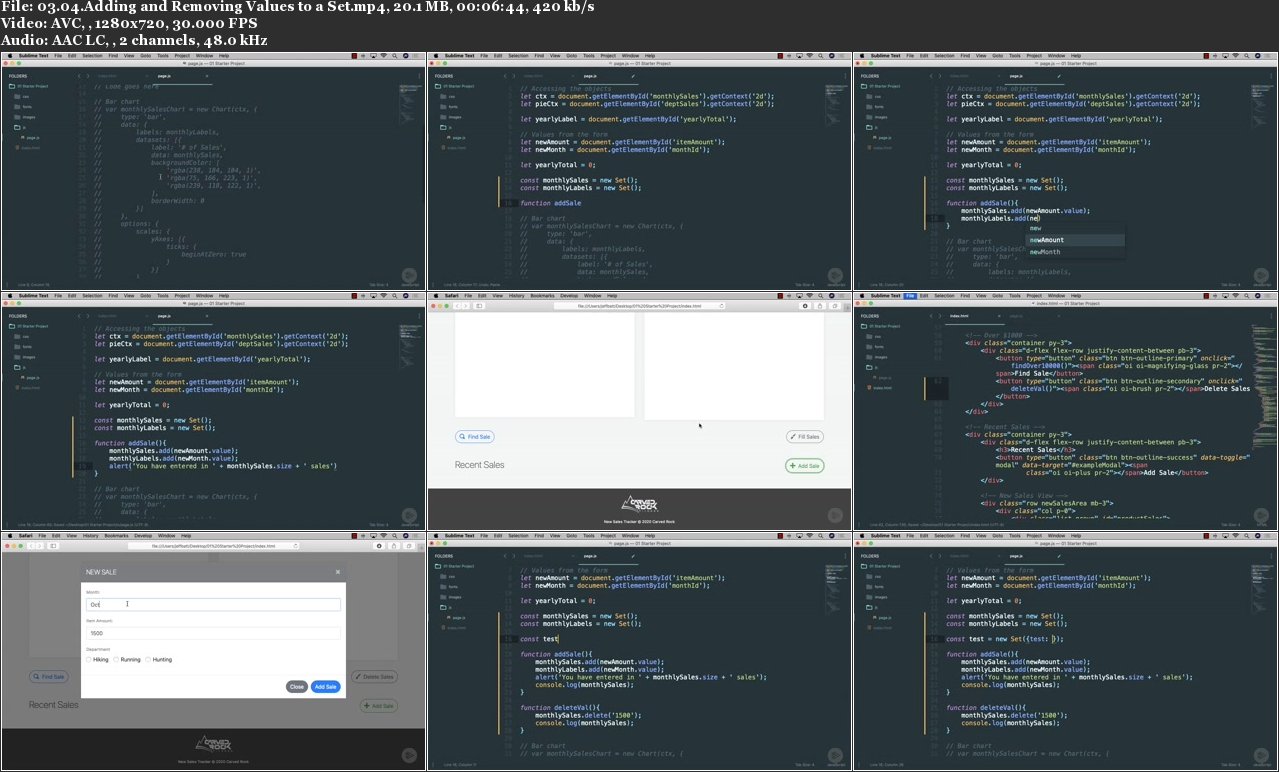Switch to index.html tab in the HTML editor frame

tap(961, 315)
